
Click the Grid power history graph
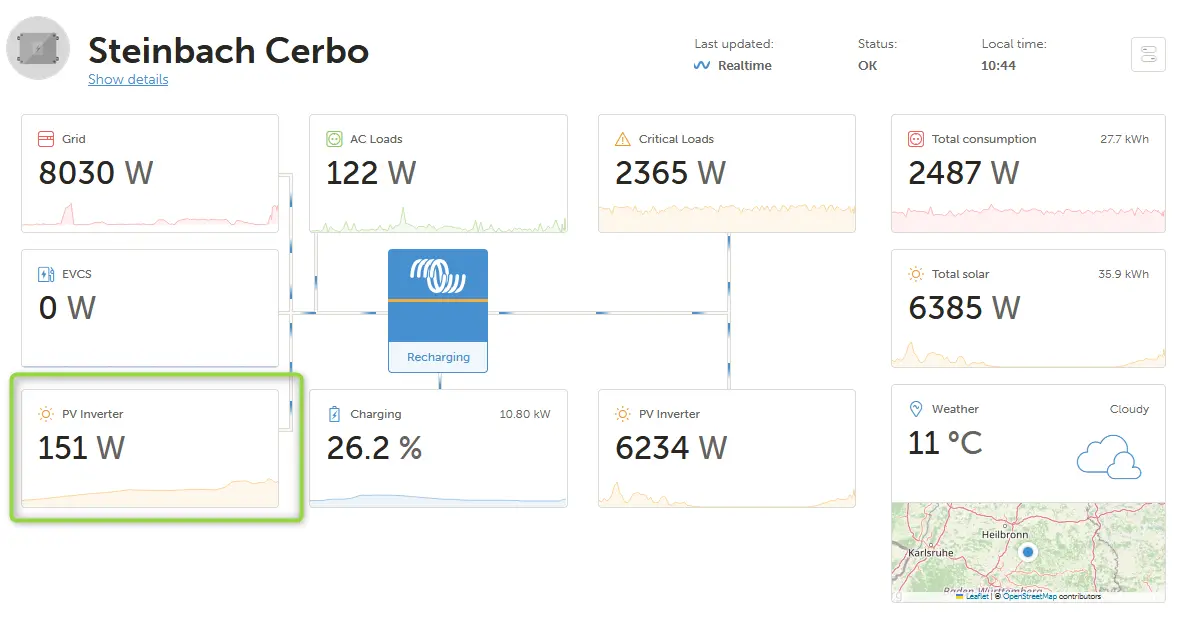tap(150, 214)
